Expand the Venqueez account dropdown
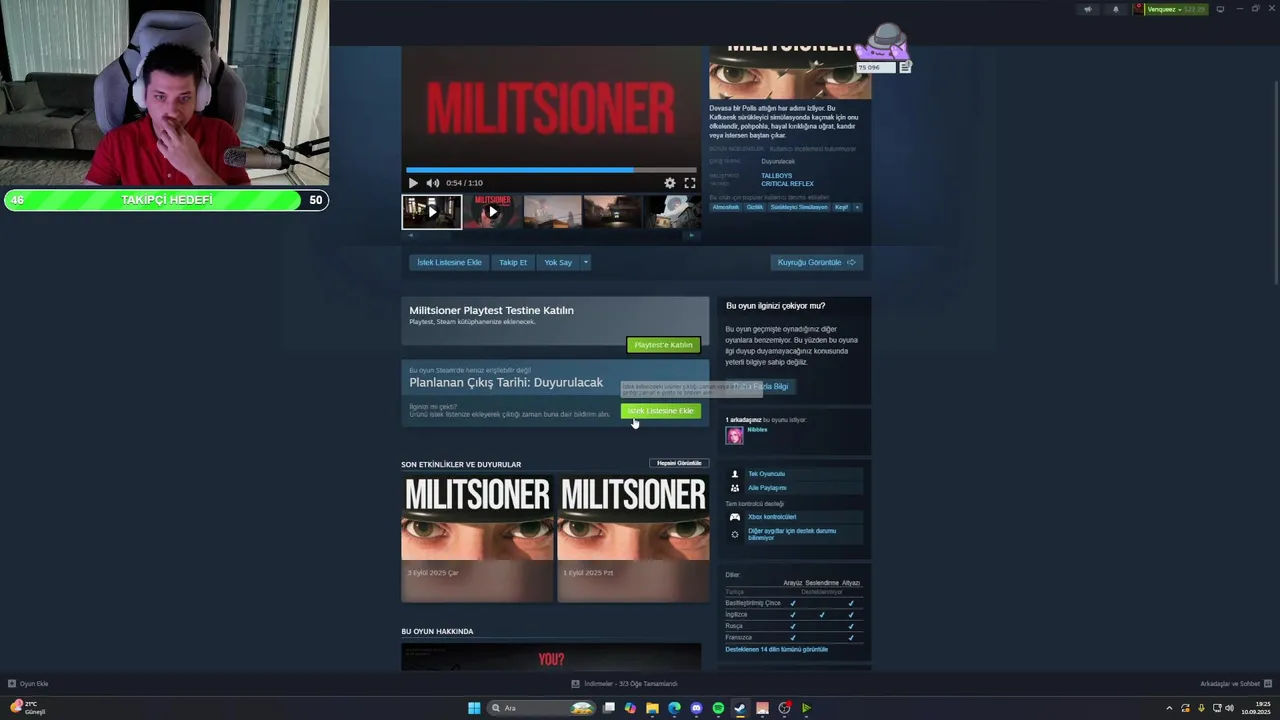 pos(1172,9)
